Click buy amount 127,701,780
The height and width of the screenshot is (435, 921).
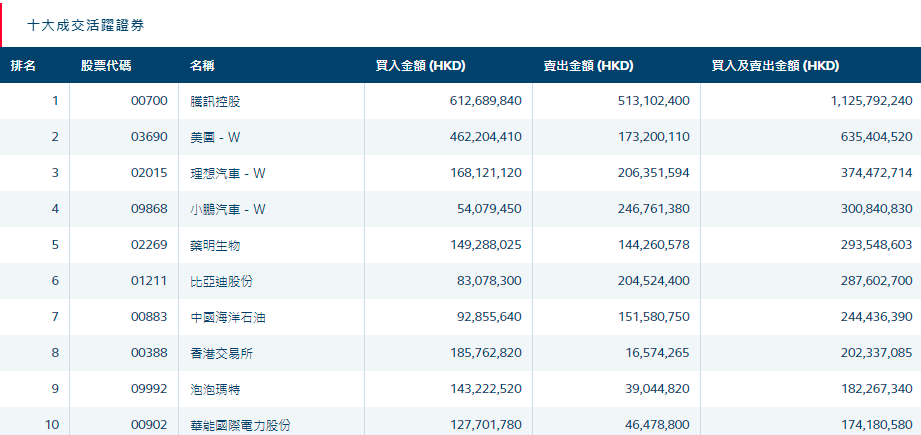click(x=486, y=425)
